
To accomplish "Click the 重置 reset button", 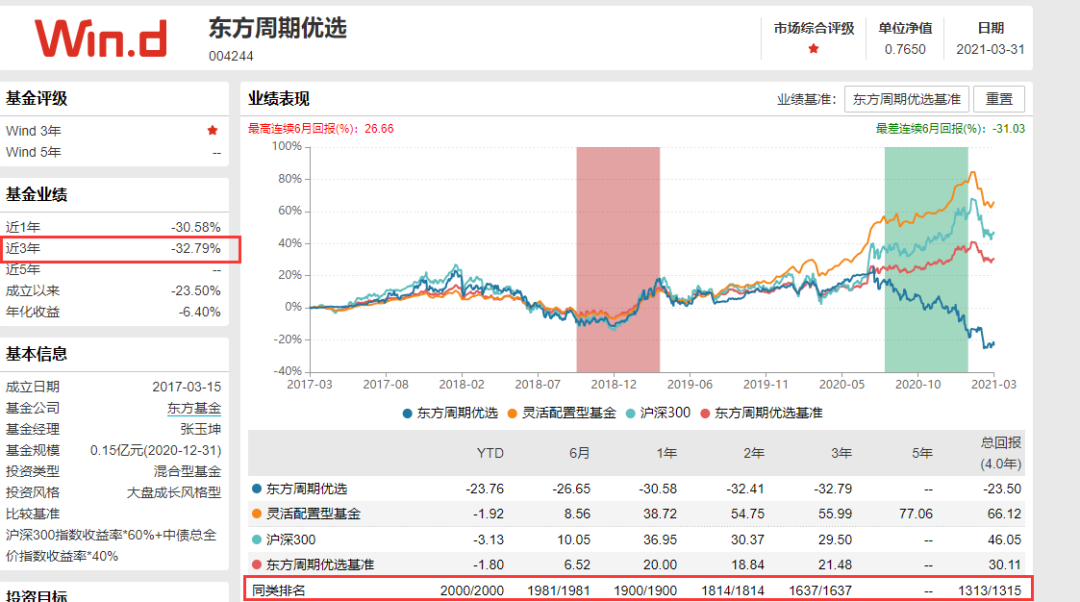I will (x=999, y=99).
